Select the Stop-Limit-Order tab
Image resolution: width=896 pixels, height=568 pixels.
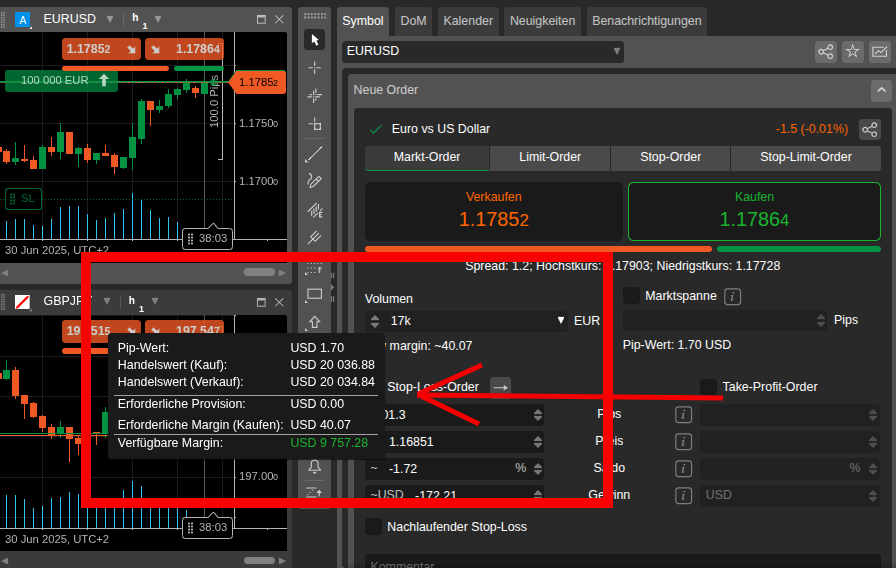(x=806, y=158)
